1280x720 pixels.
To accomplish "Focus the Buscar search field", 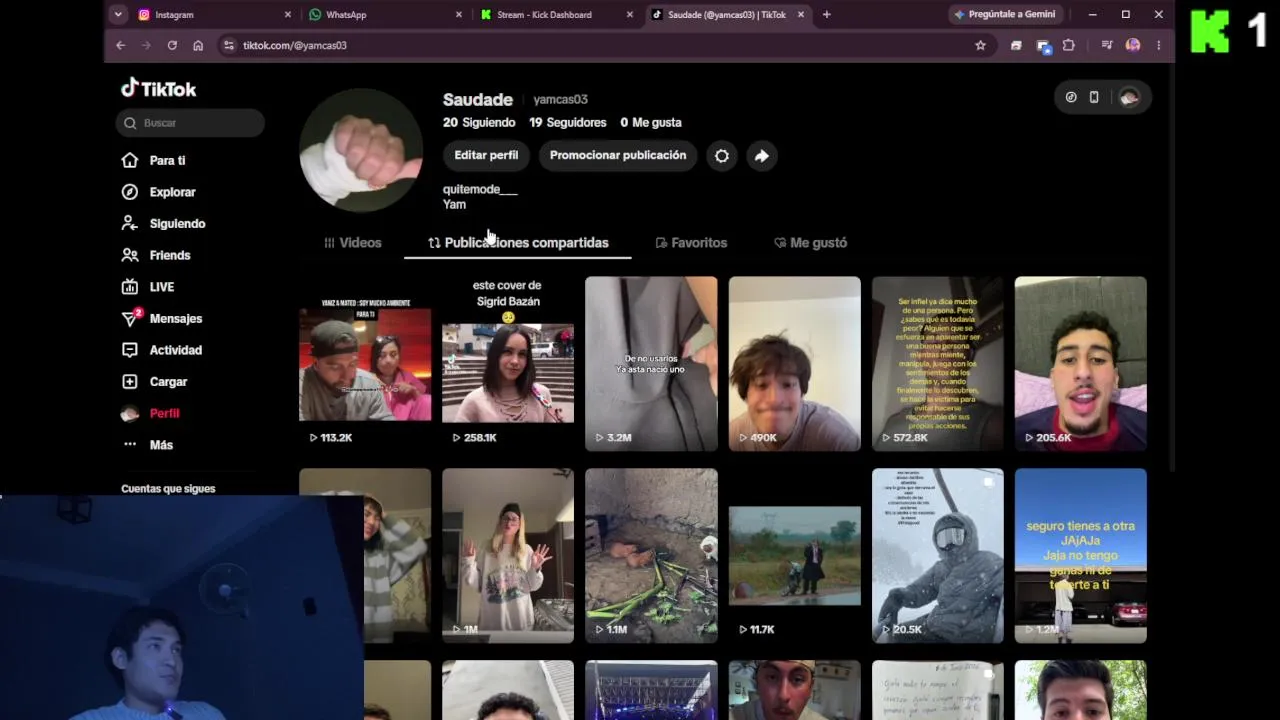I will point(190,123).
